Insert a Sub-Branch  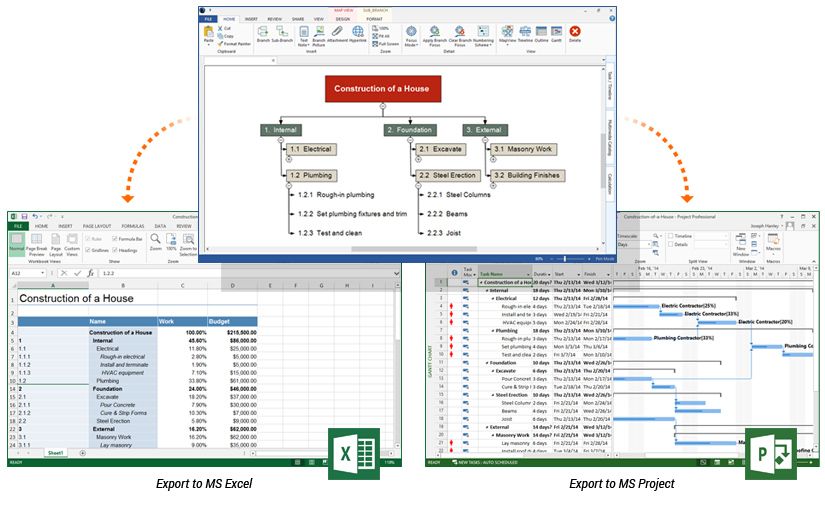click(282, 34)
